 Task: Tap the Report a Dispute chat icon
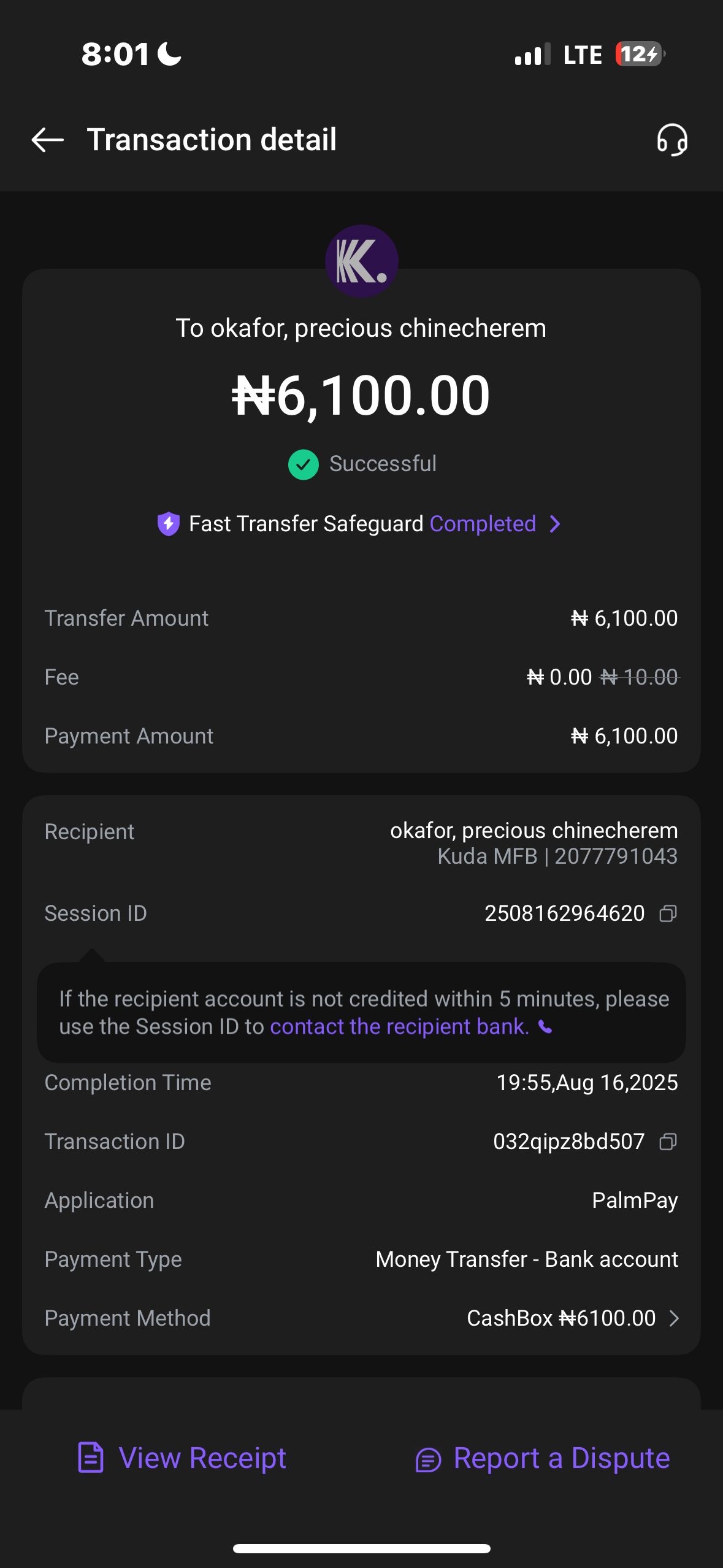pyautogui.click(x=428, y=1459)
